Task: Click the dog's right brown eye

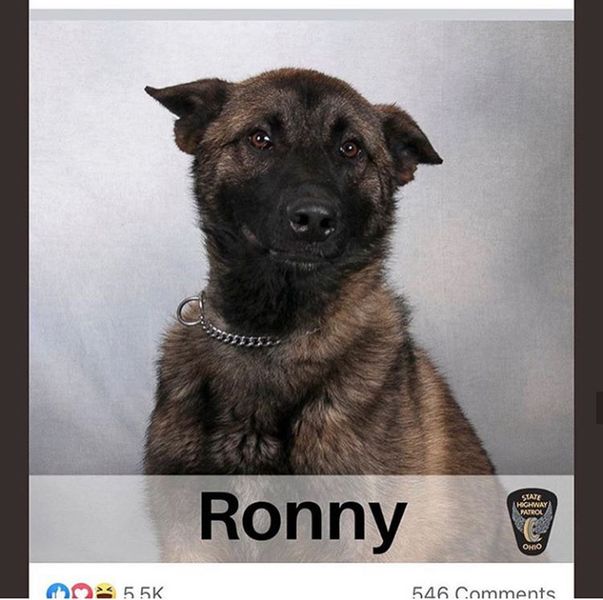Action: point(349,149)
